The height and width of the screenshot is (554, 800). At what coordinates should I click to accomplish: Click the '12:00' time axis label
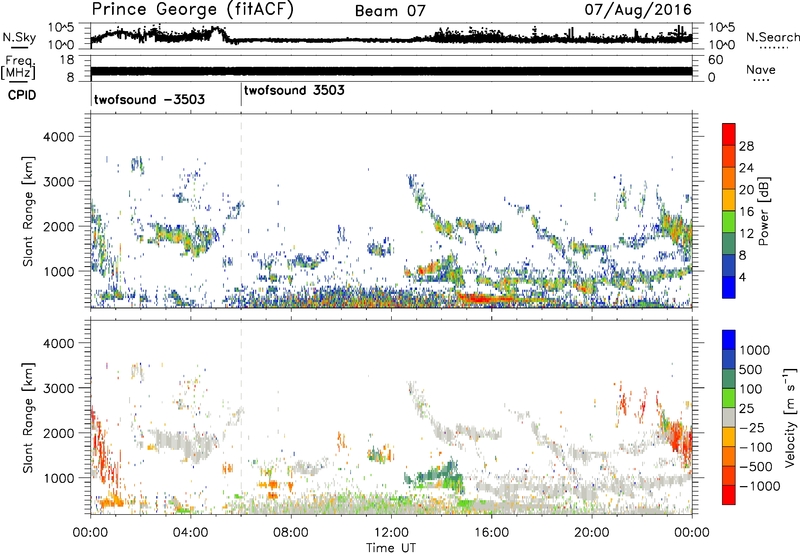(391, 532)
